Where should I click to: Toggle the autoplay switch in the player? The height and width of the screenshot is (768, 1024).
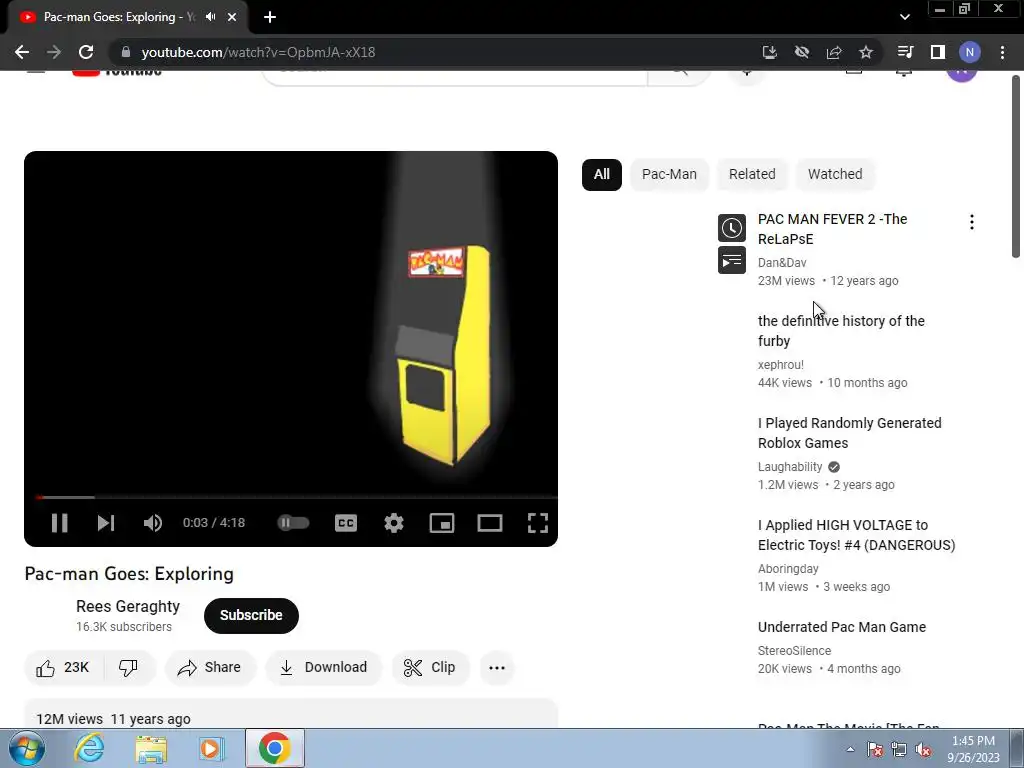pyautogui.click(x=293, y=522)
